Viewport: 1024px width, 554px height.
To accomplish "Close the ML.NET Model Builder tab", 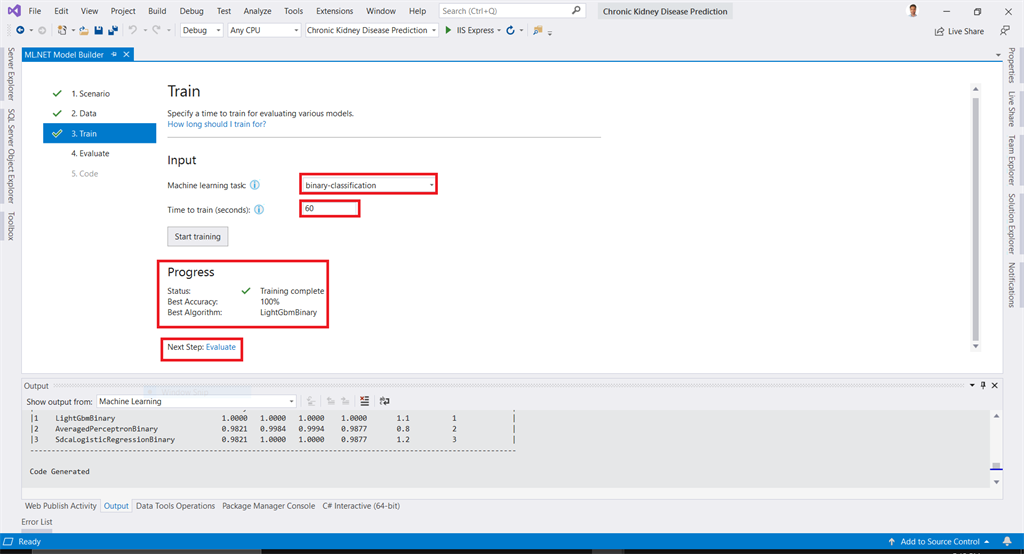I will click(x=126, y=54).
